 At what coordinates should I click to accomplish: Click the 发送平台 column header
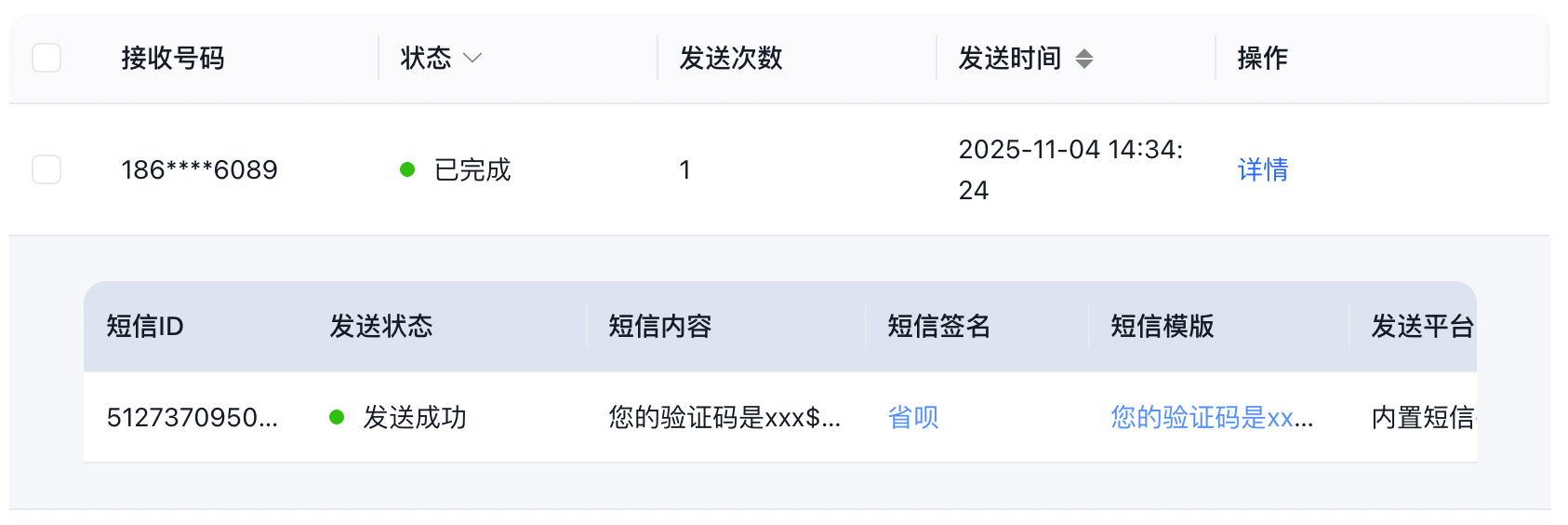(x=1421, y=327)
